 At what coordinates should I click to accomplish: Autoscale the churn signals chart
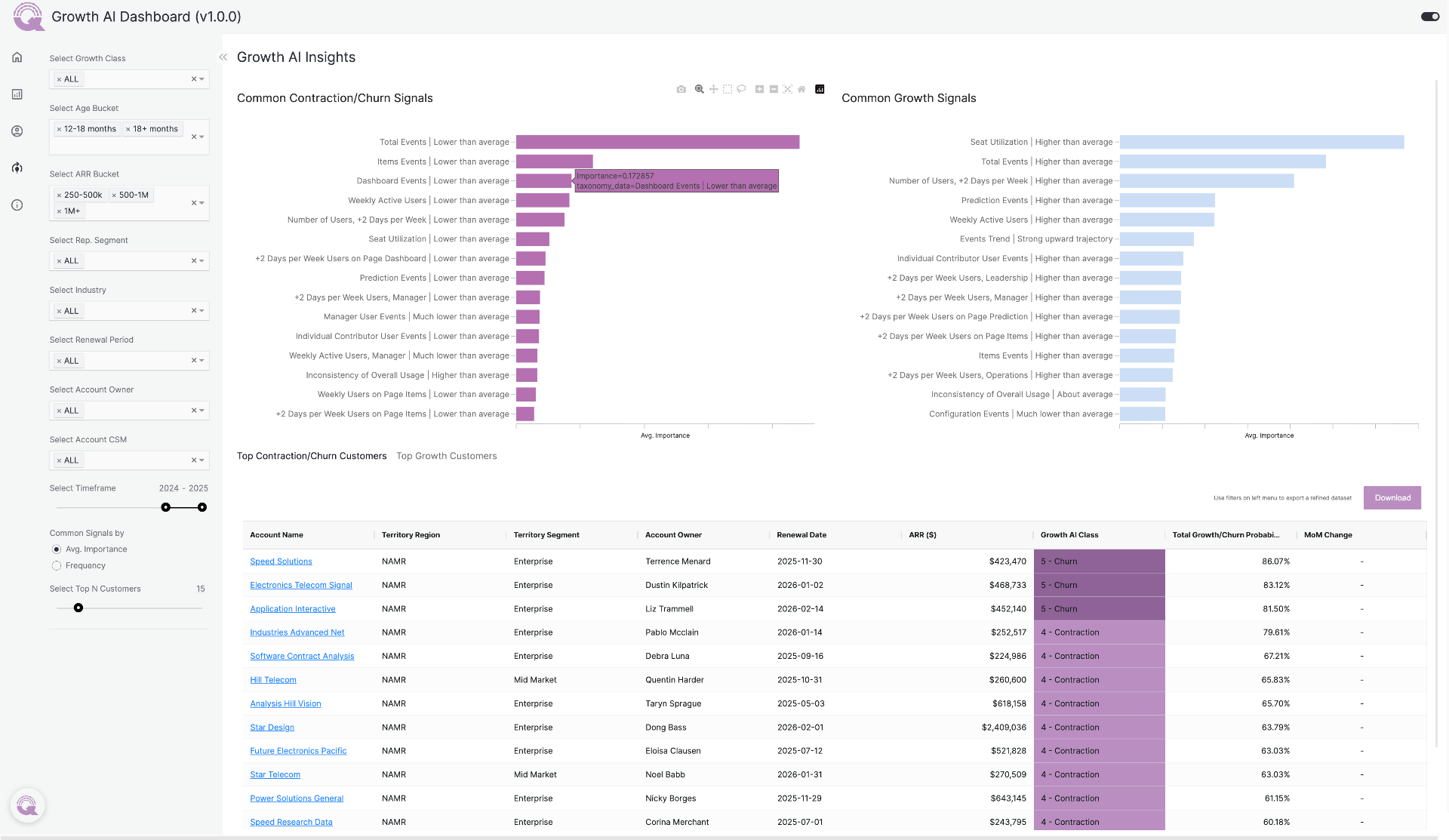point(788,89)
